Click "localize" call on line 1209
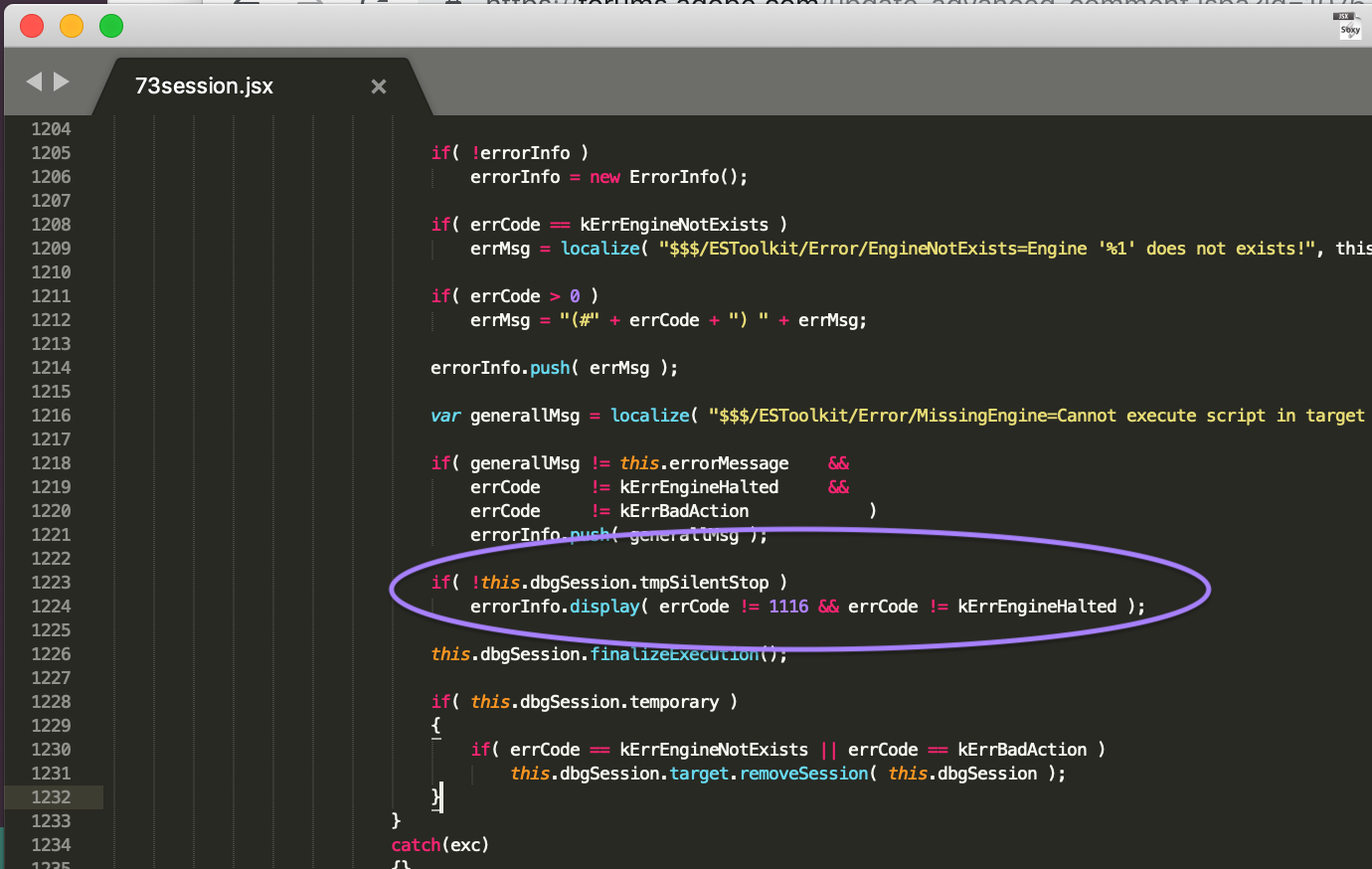This screenshot has height=869, width=1372. click(600, 249)
